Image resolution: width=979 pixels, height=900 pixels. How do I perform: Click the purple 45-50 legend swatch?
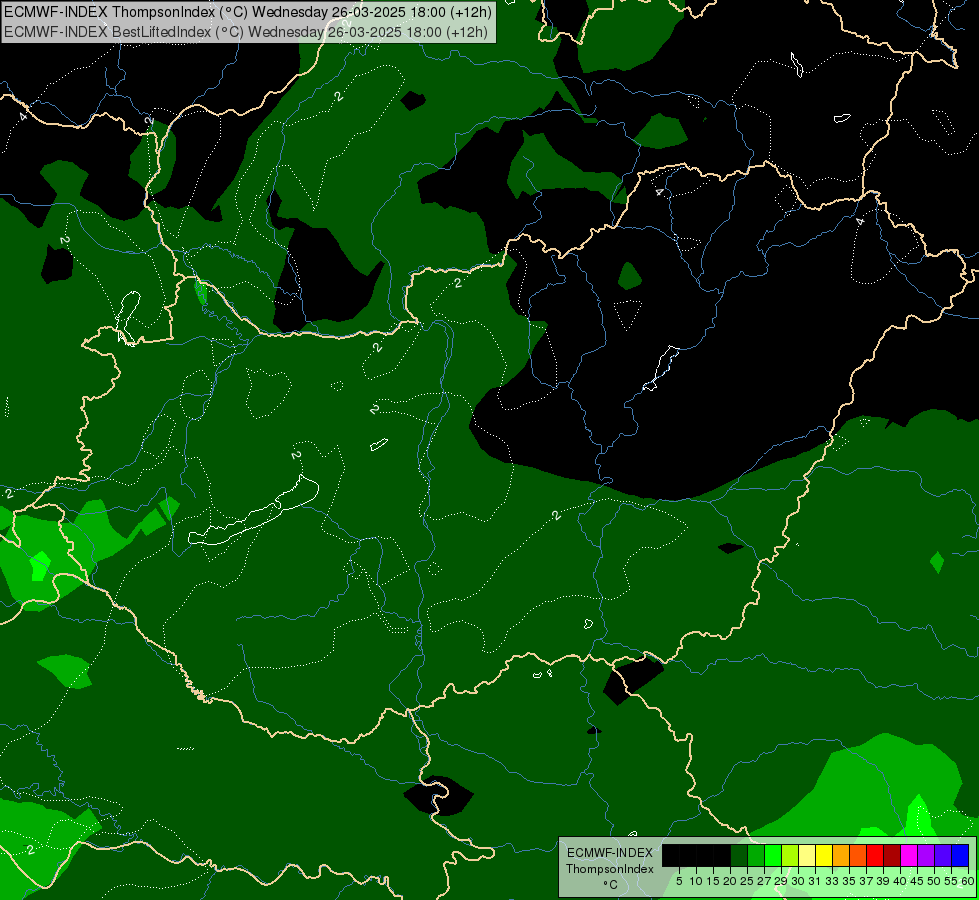pyautogui.click(x=926, y=855)
